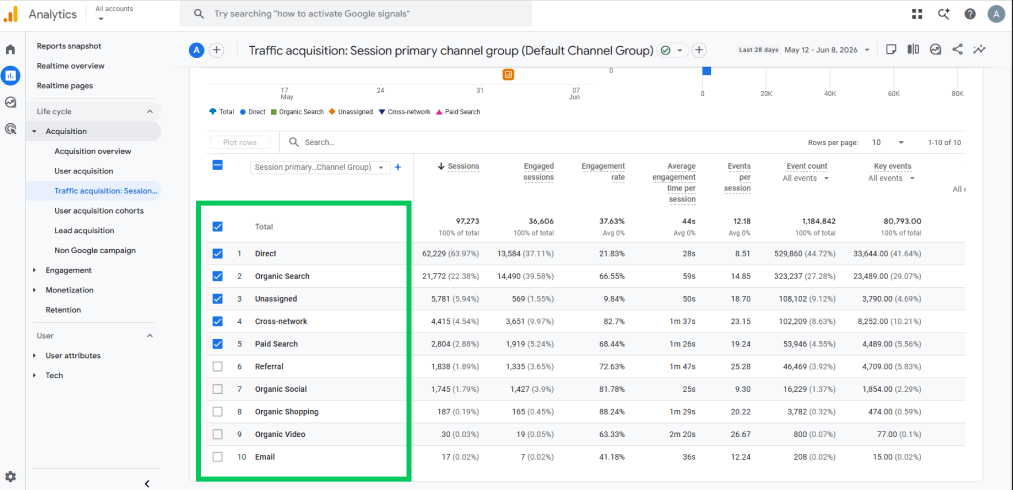This screenshot has width=1013, height=490.
Task: Click the Plot rows button
Action: [240, 142]
